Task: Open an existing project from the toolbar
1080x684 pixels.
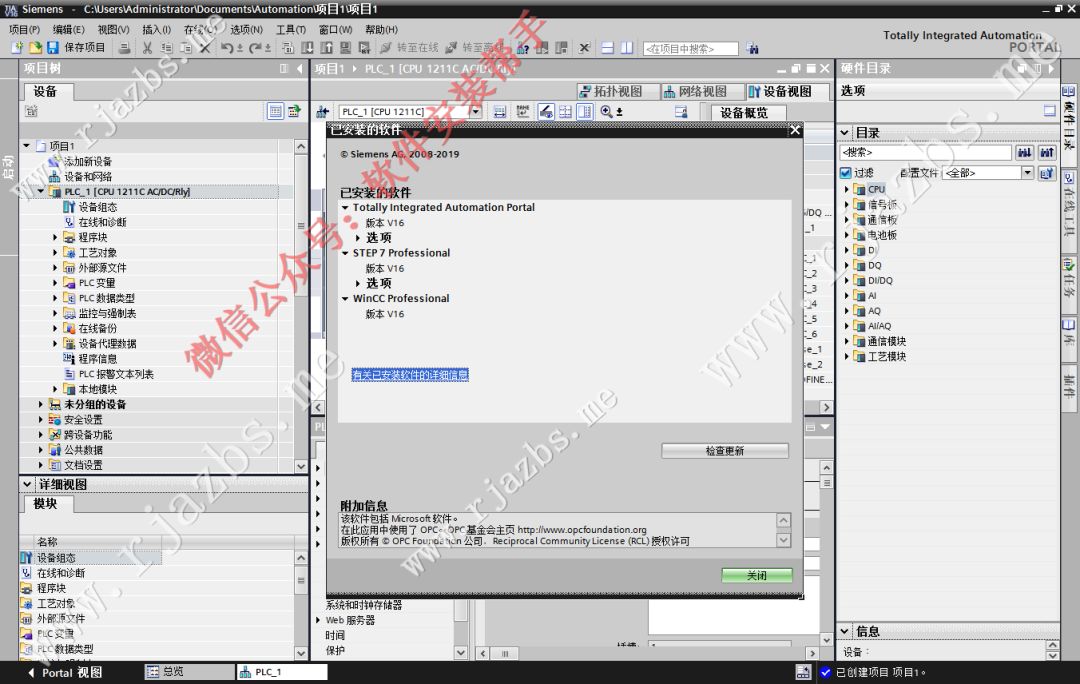Action: 34,48
